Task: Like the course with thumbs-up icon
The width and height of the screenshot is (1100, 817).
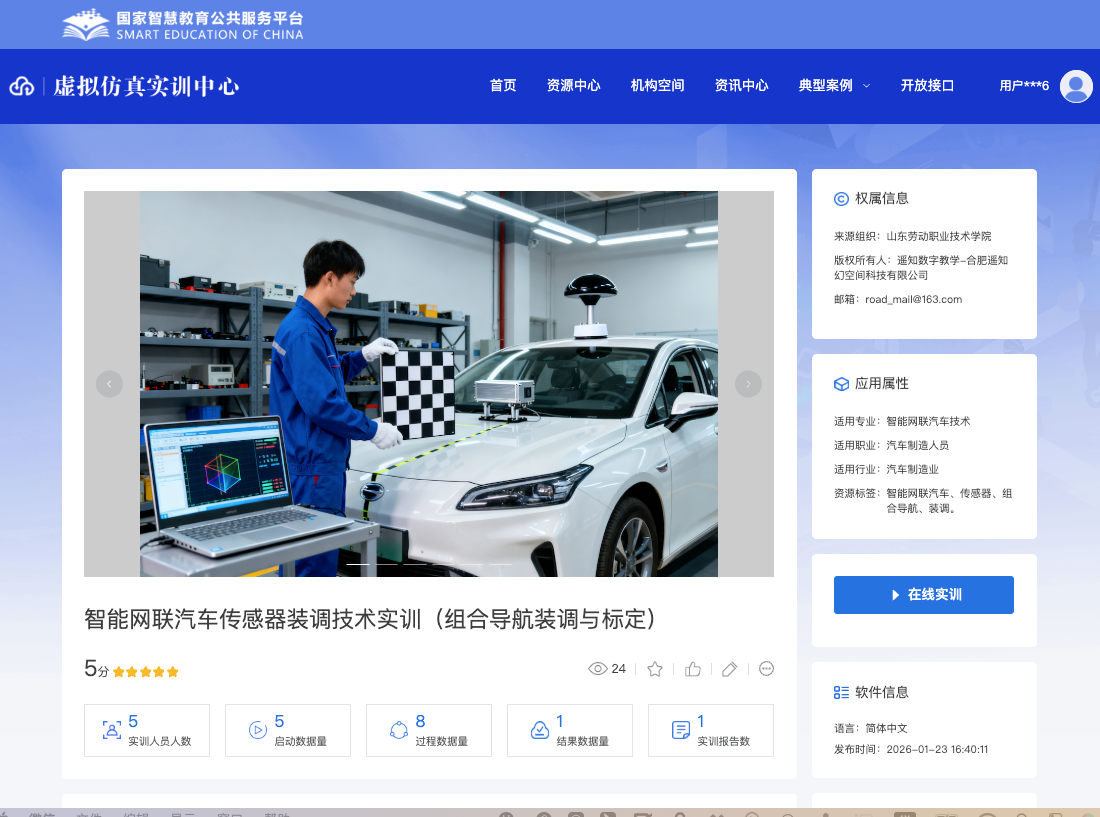Action: click(x=693, y=669)
